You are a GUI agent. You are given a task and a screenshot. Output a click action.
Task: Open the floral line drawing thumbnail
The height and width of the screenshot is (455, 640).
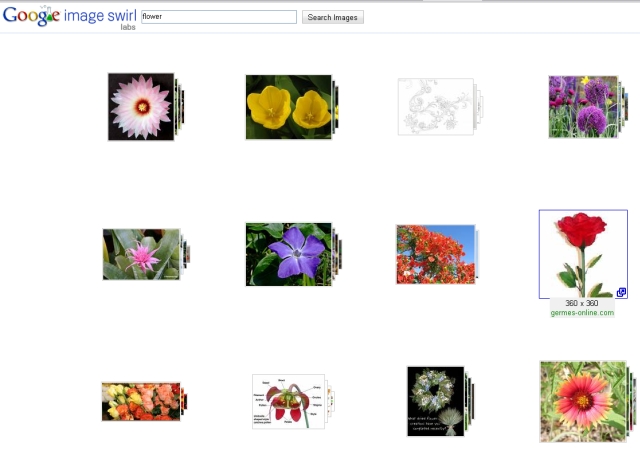click(435, 106)
